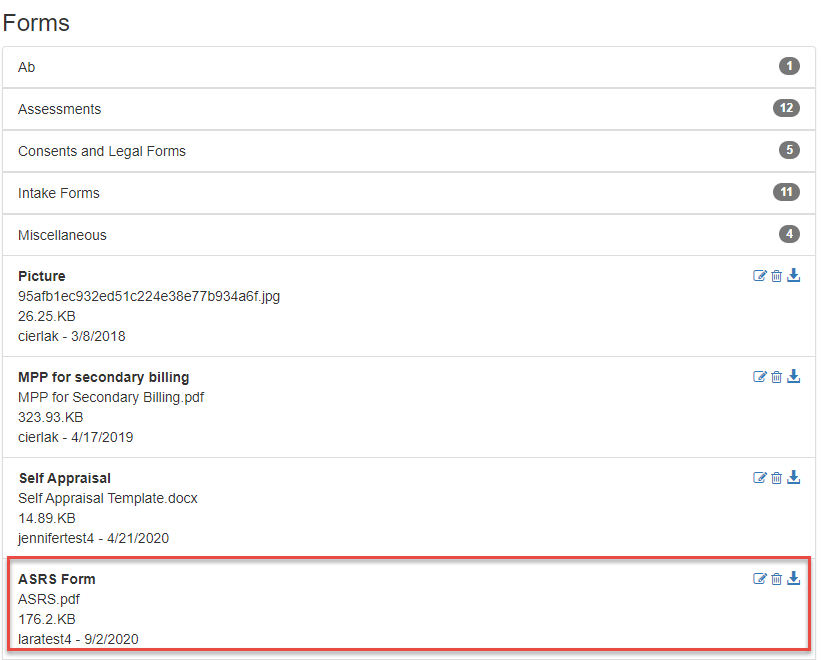Delete the Picture form via trash icon

tap(776, 276)
